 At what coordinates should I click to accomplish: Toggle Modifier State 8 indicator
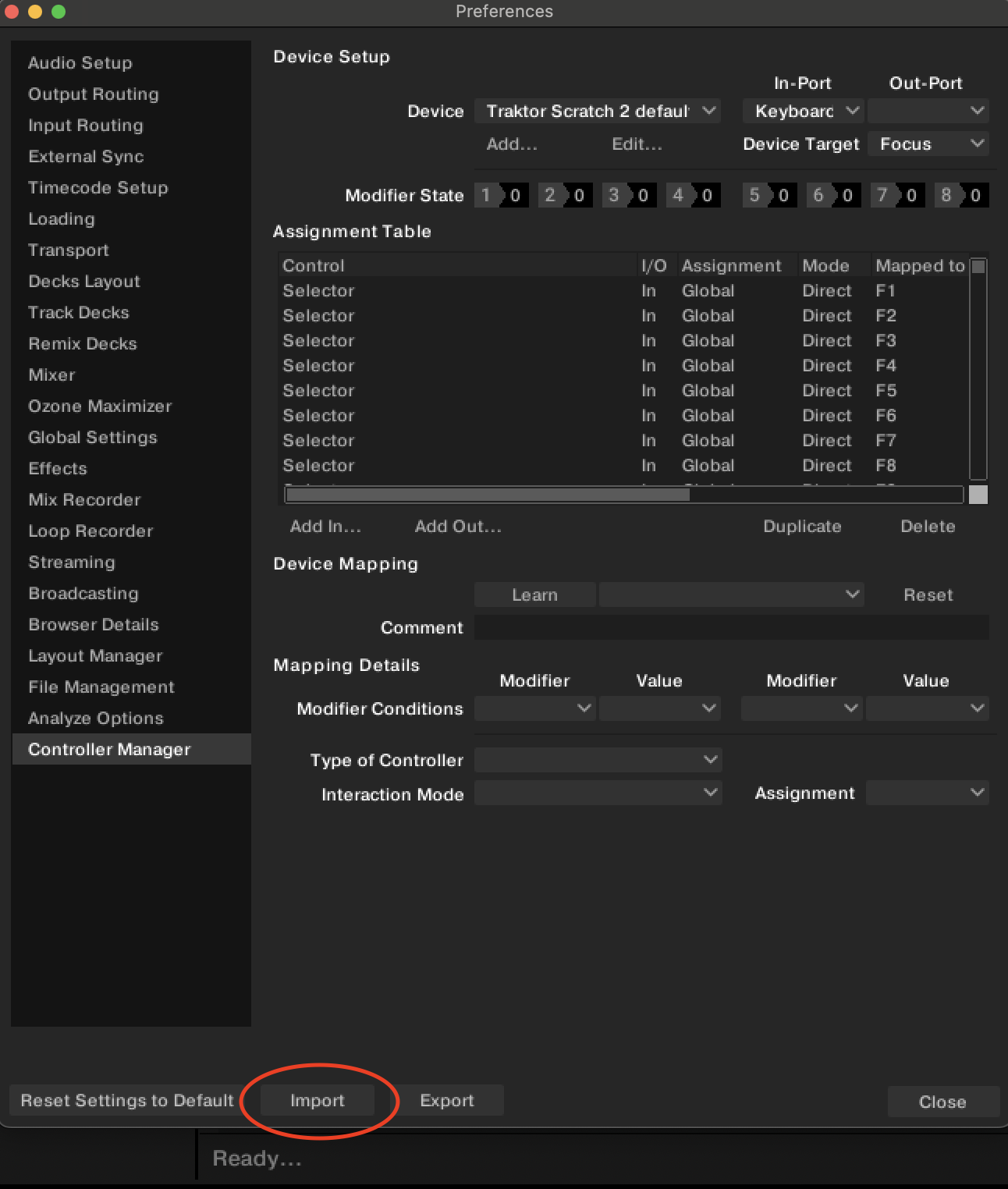click(961, 195)
